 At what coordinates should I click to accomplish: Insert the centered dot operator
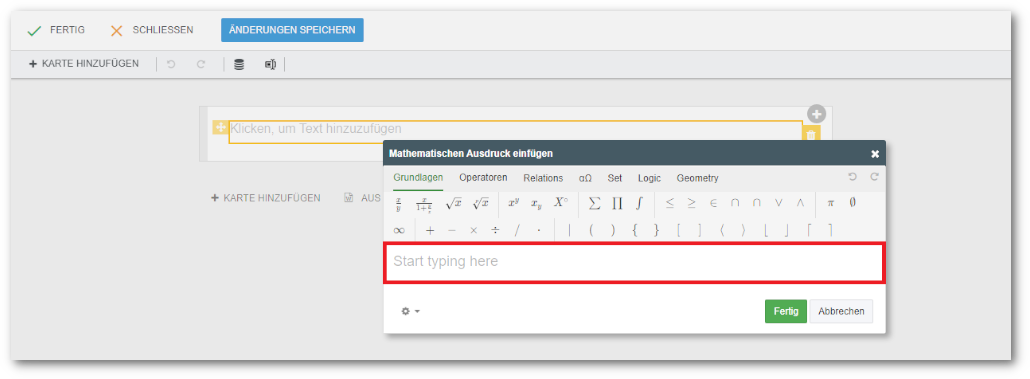(x=539, y=231)
